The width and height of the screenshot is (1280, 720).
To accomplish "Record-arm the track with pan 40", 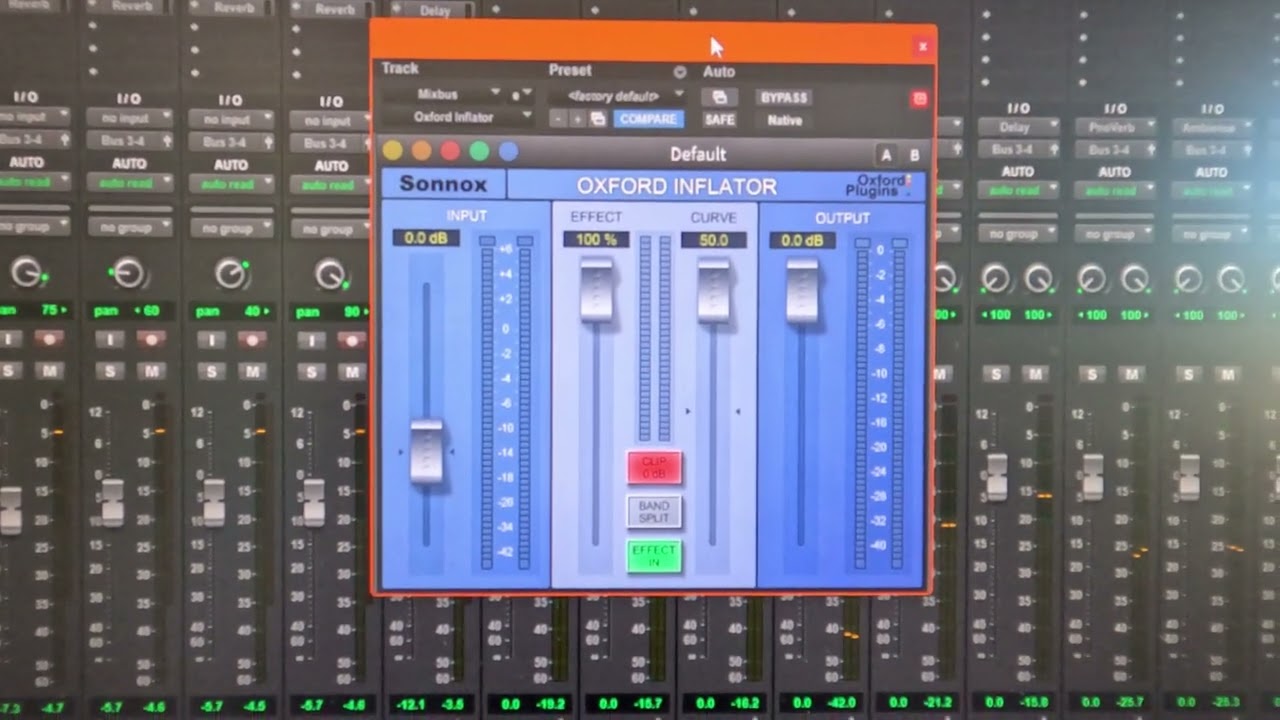I will tap(251, 340).
